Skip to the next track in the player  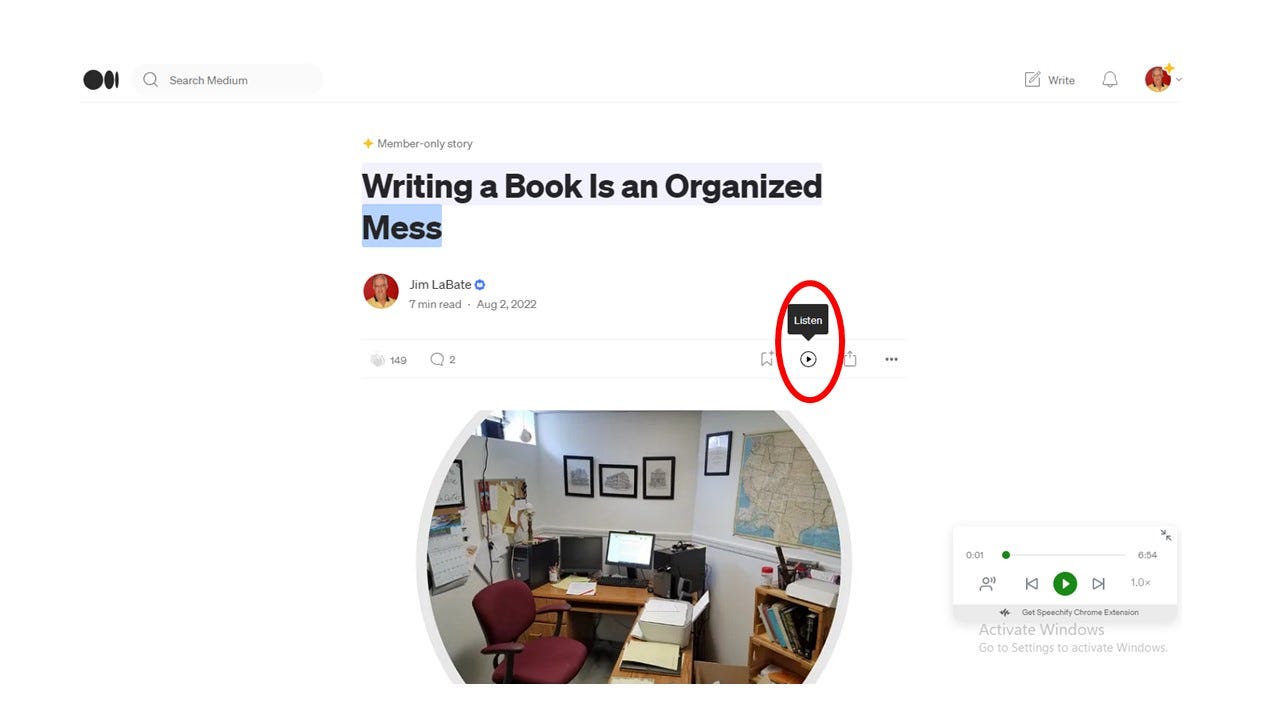click(x=1098, y=584)
